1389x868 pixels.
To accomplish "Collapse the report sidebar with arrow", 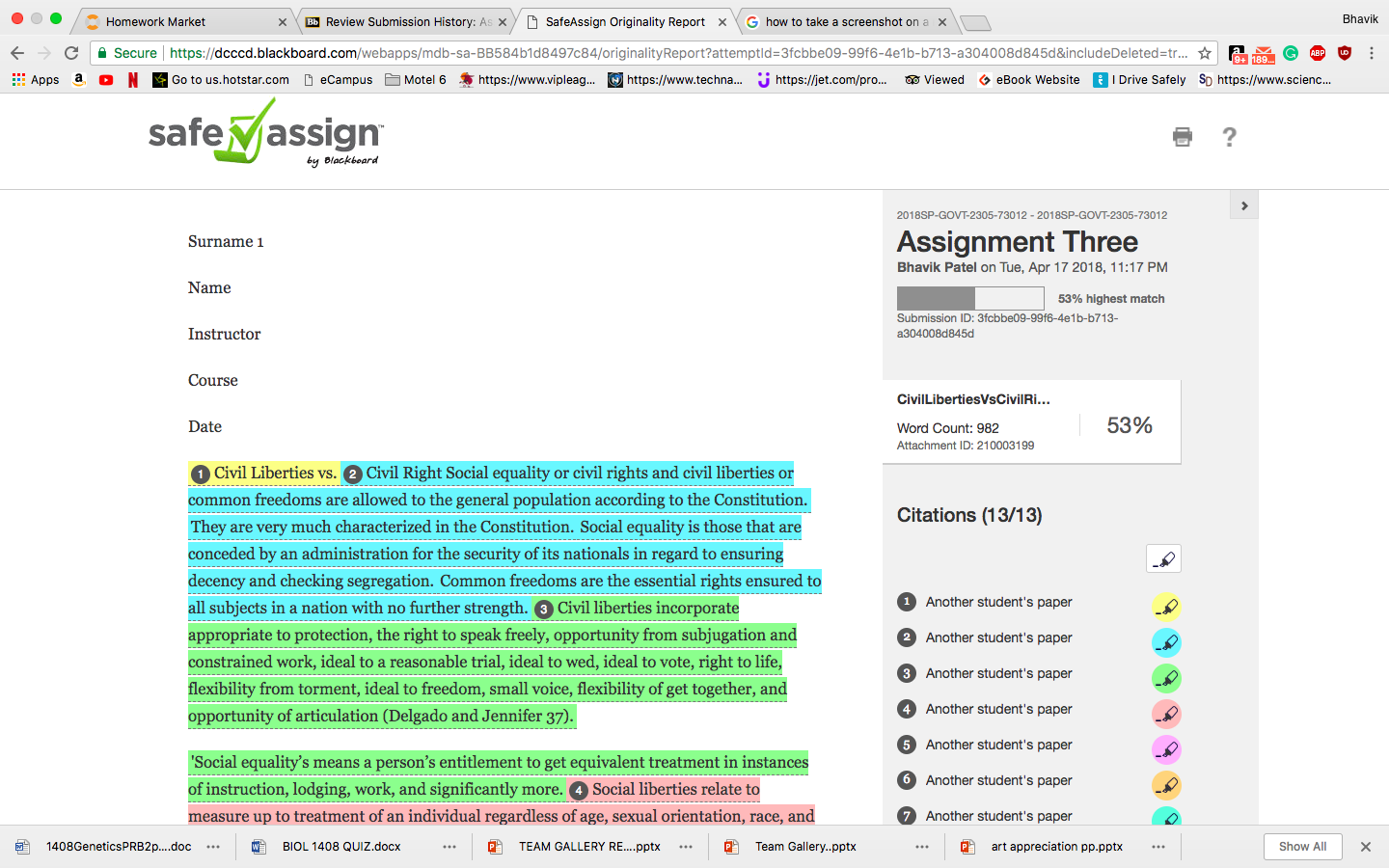I will click(1244, 205).
